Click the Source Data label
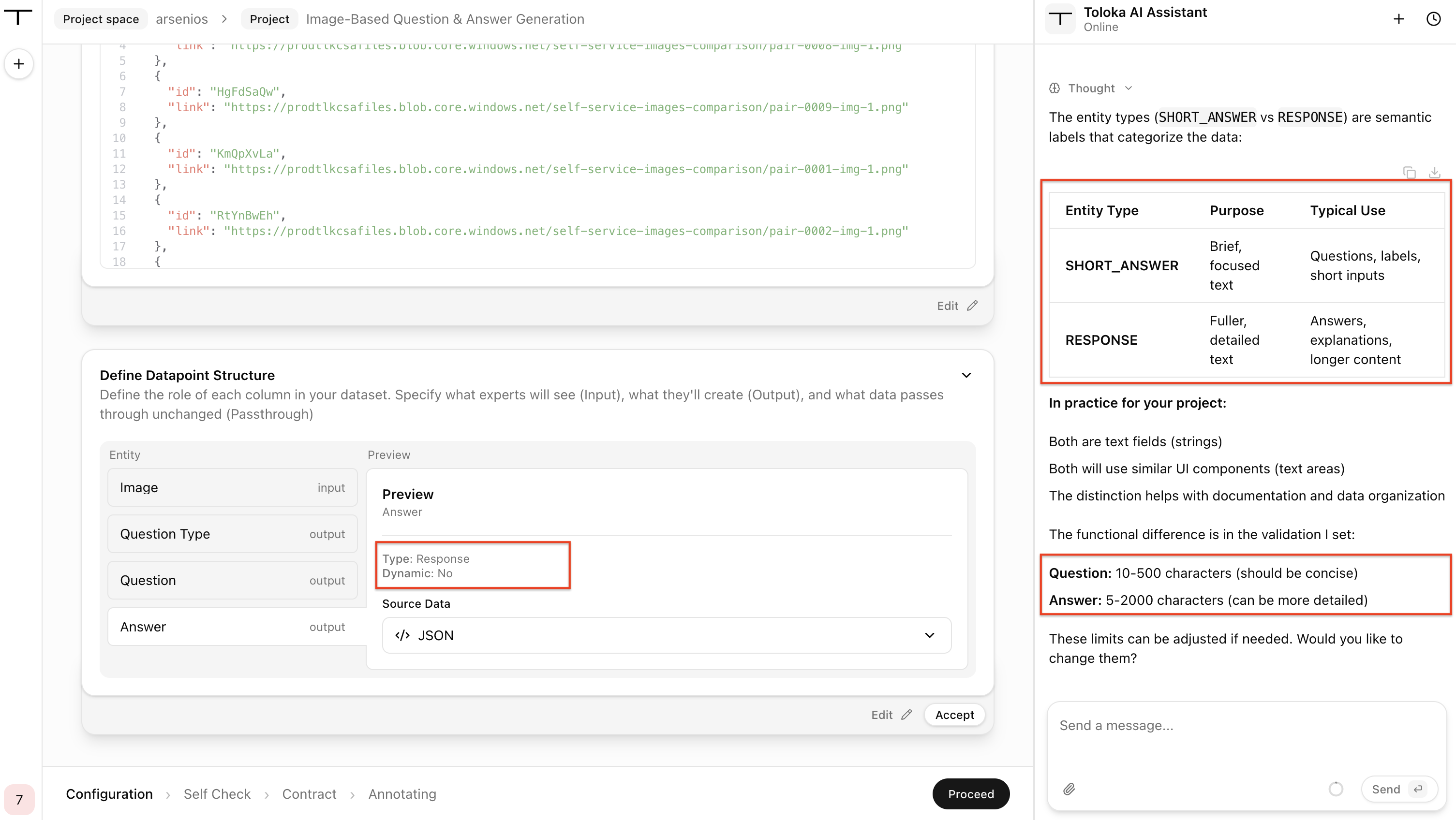The image size is (1456, 820). point(416,603)
